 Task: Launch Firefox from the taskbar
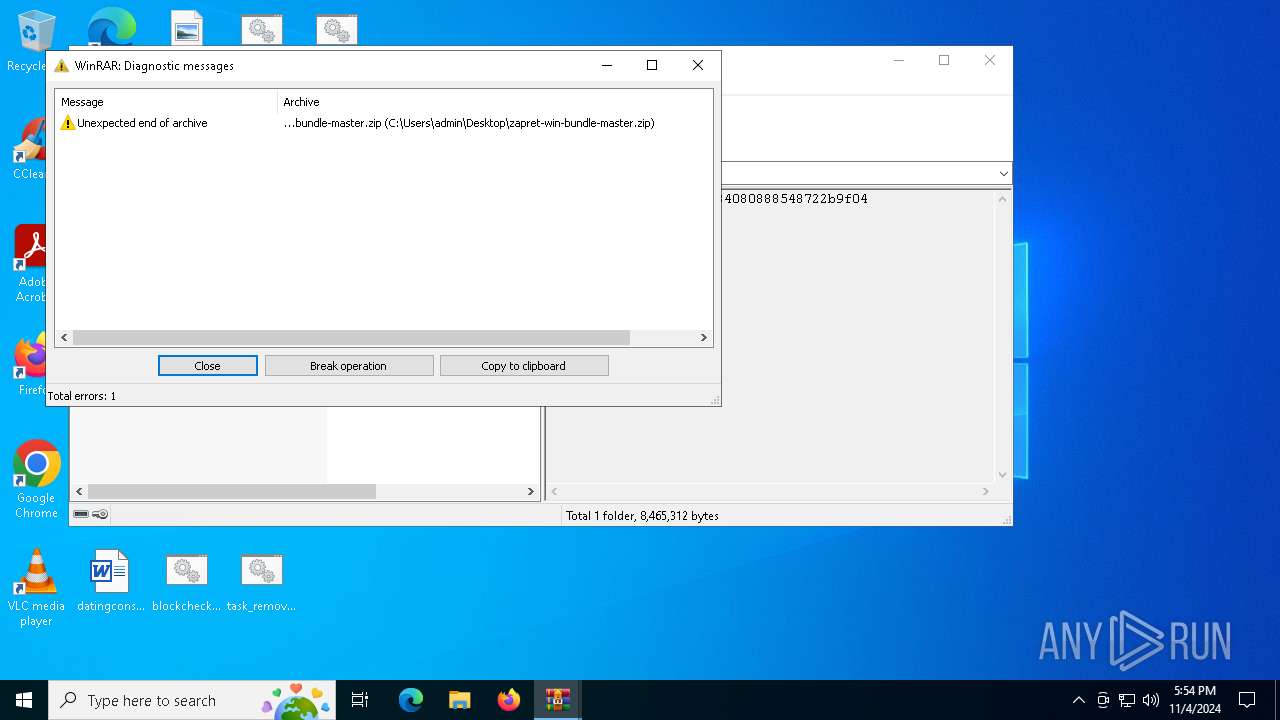point(508,700)
